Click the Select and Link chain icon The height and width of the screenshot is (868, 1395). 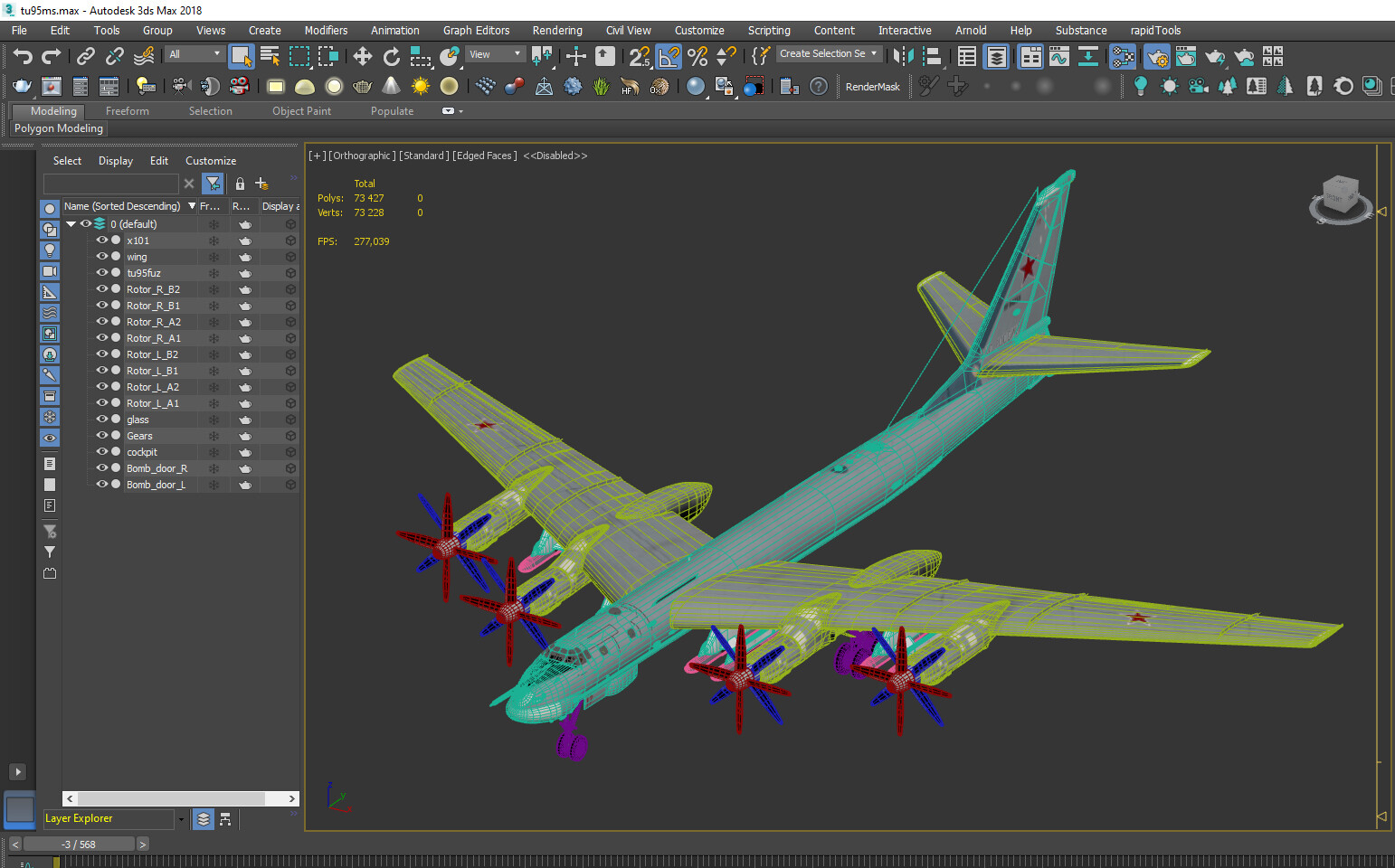[x=85, y=57]
